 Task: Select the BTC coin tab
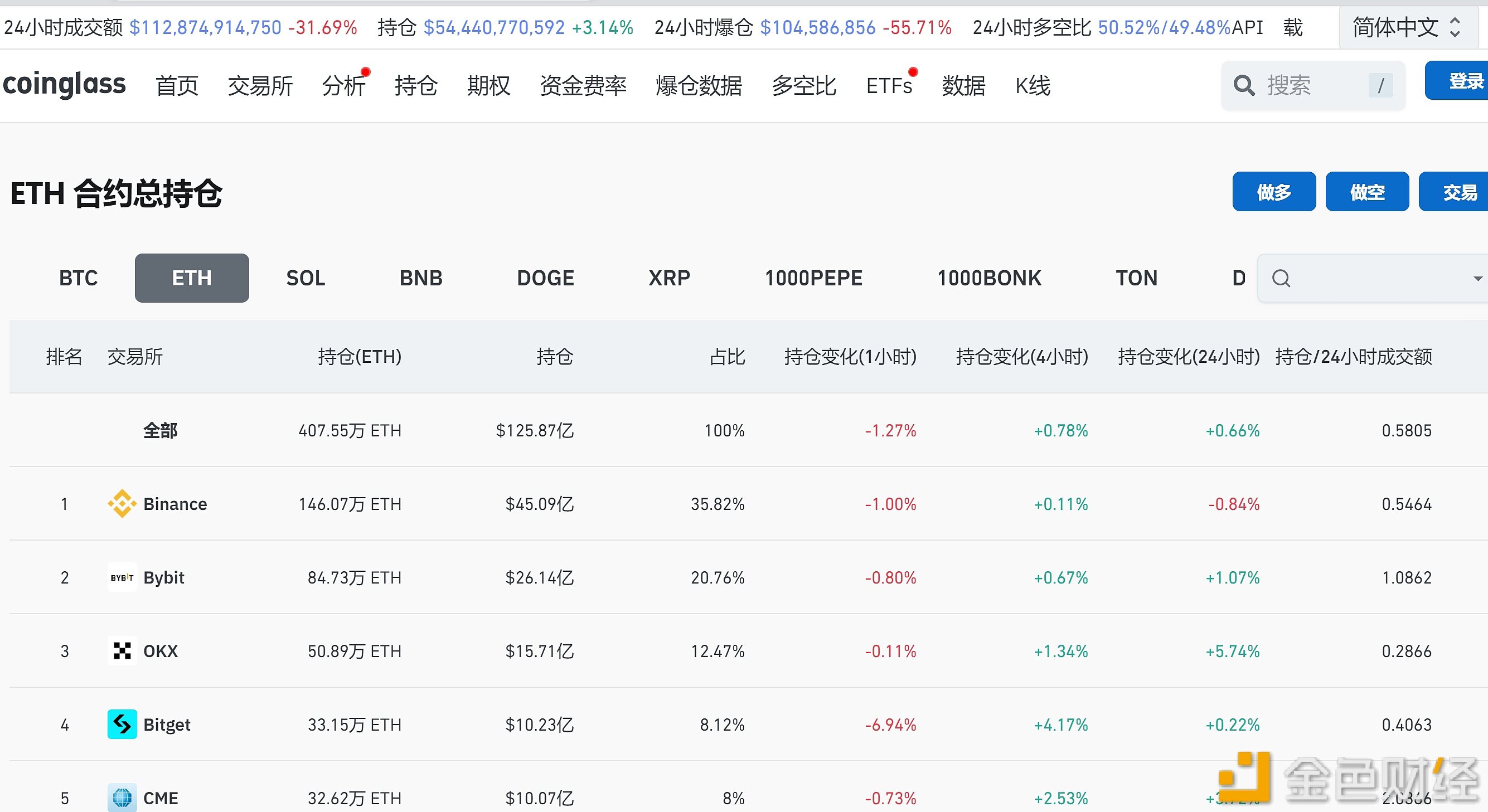[78, 278]
